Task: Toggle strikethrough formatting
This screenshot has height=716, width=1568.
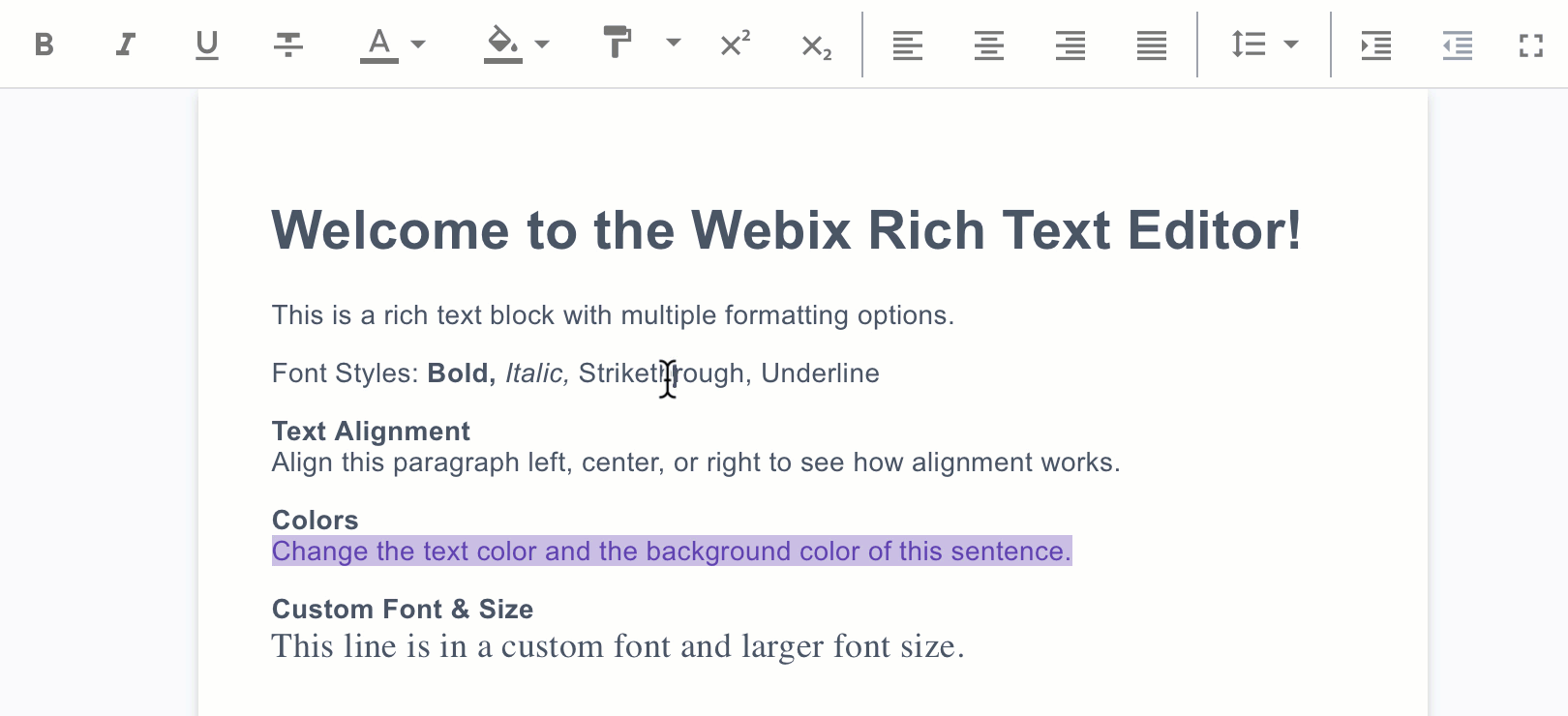Action: (287, 45)
